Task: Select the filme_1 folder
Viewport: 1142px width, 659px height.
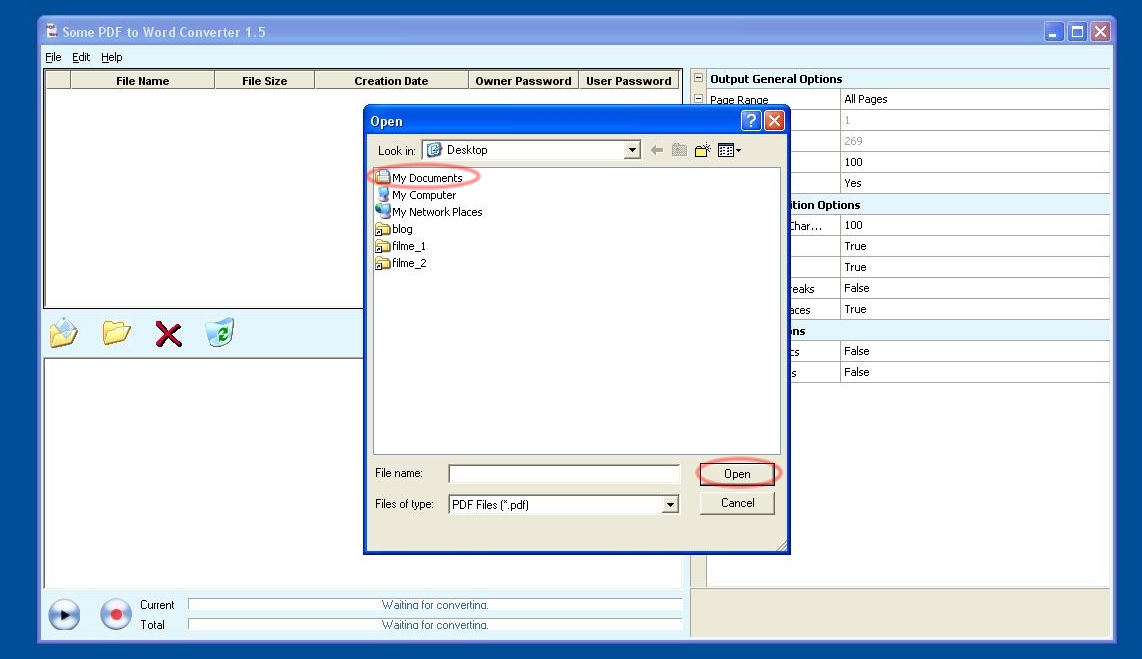Action: pos(401,246)
